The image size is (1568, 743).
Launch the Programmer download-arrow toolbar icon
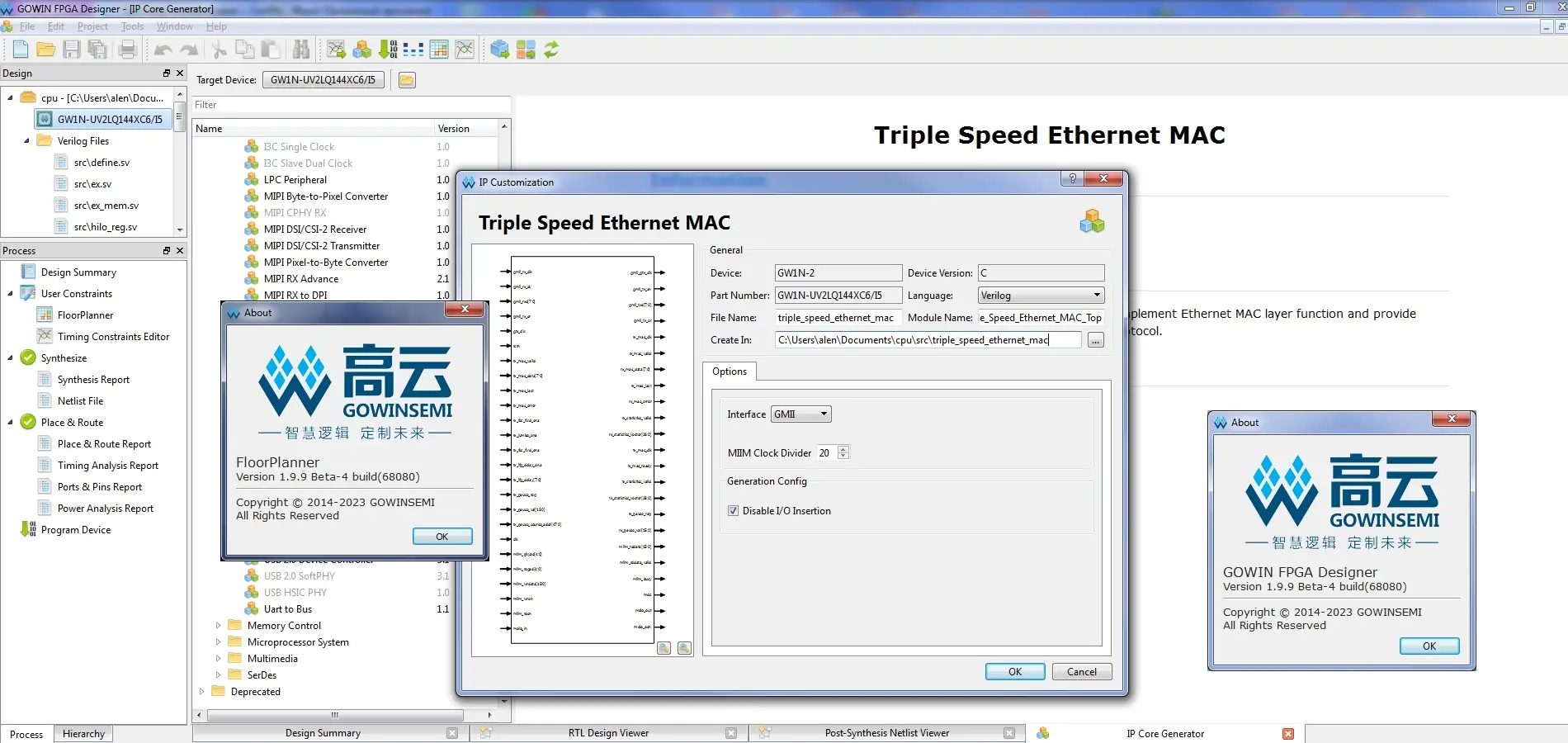click(x=388, y=50)
